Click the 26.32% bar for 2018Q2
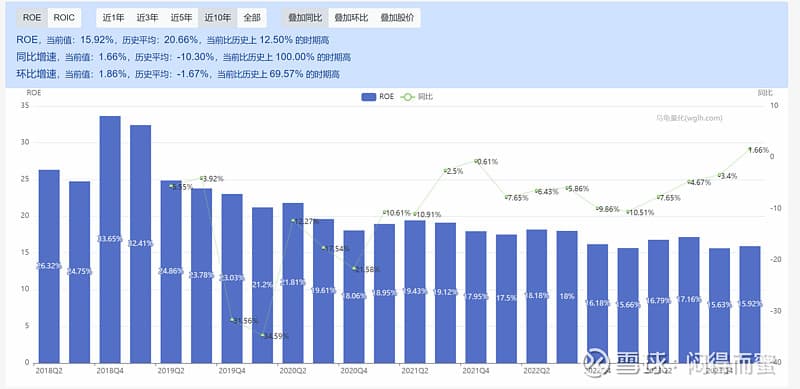 pyautogui.click(x=49, y=266)
